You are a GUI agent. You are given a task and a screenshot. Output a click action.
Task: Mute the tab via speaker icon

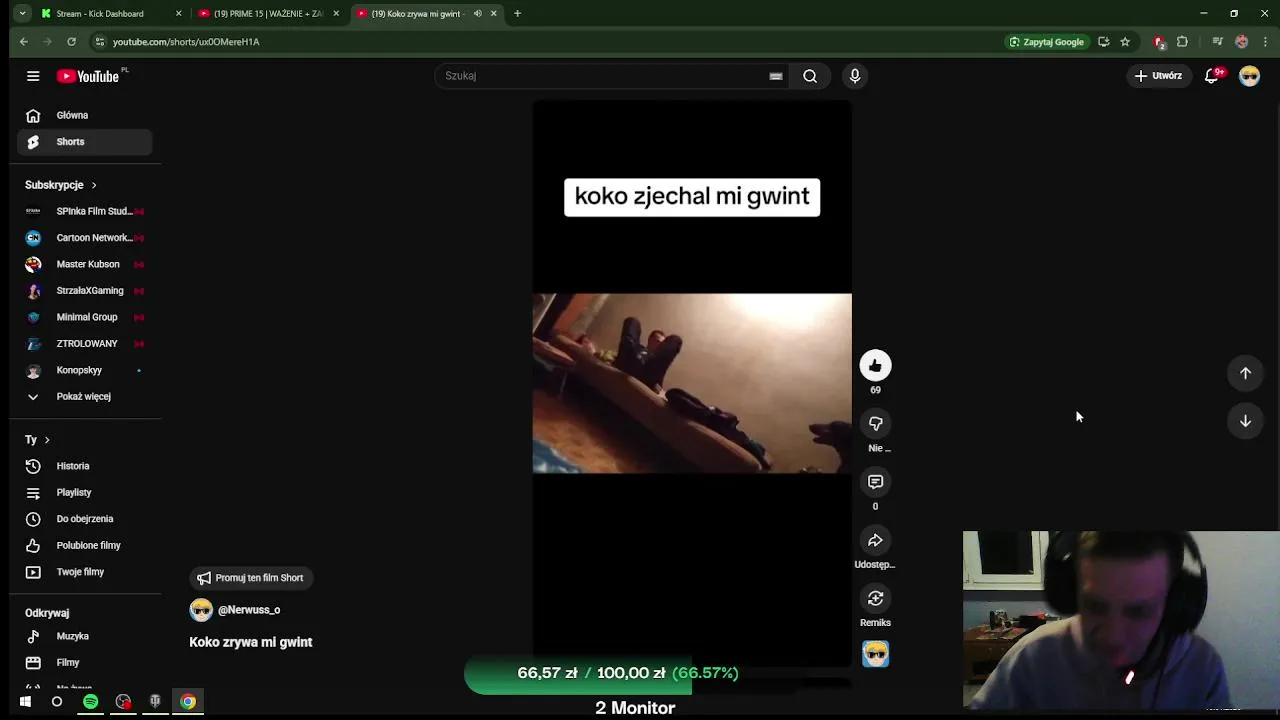coord(477,14)
